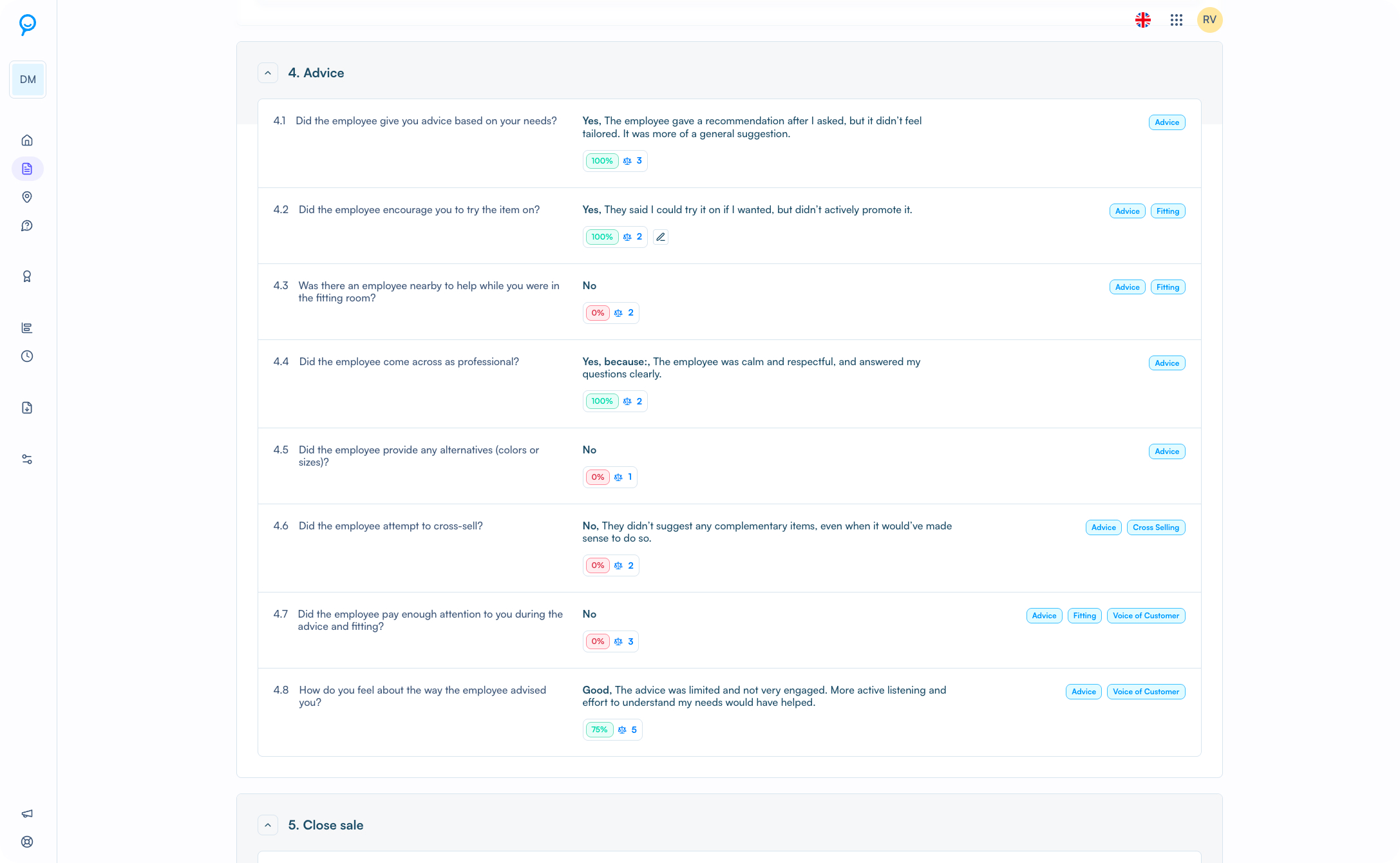Click the weight scale icon for question 4.6
This screenshot has height=863, width=1400.
click(x=618, y=565)
